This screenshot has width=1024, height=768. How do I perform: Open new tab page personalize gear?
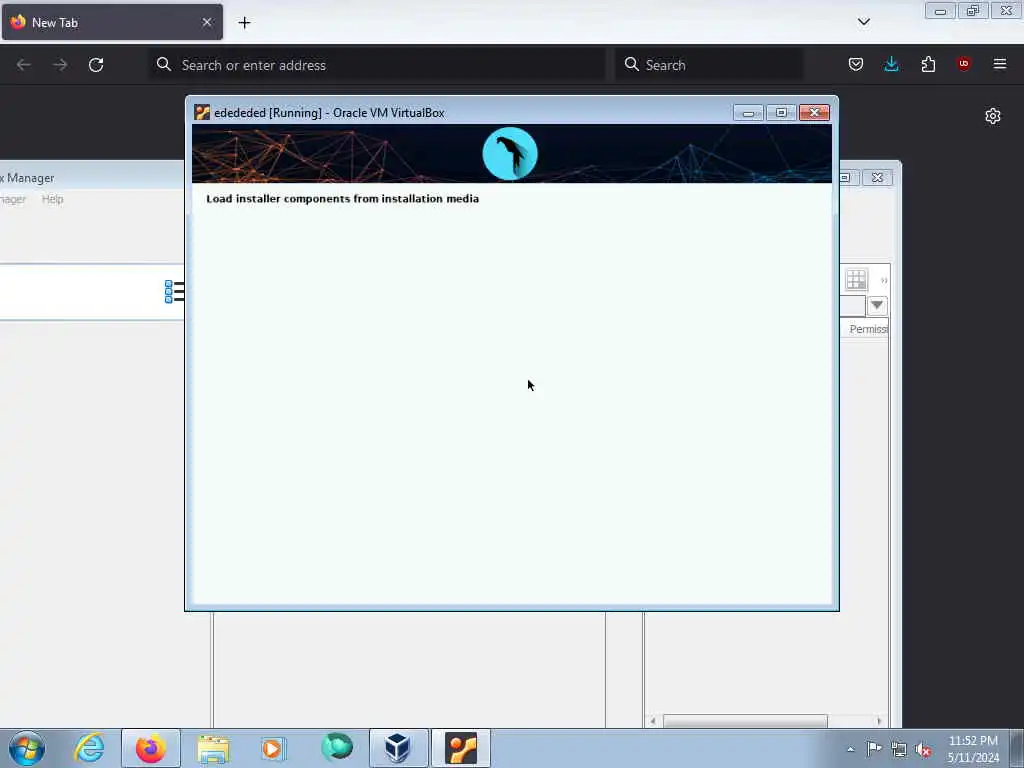tap(993, 116)
